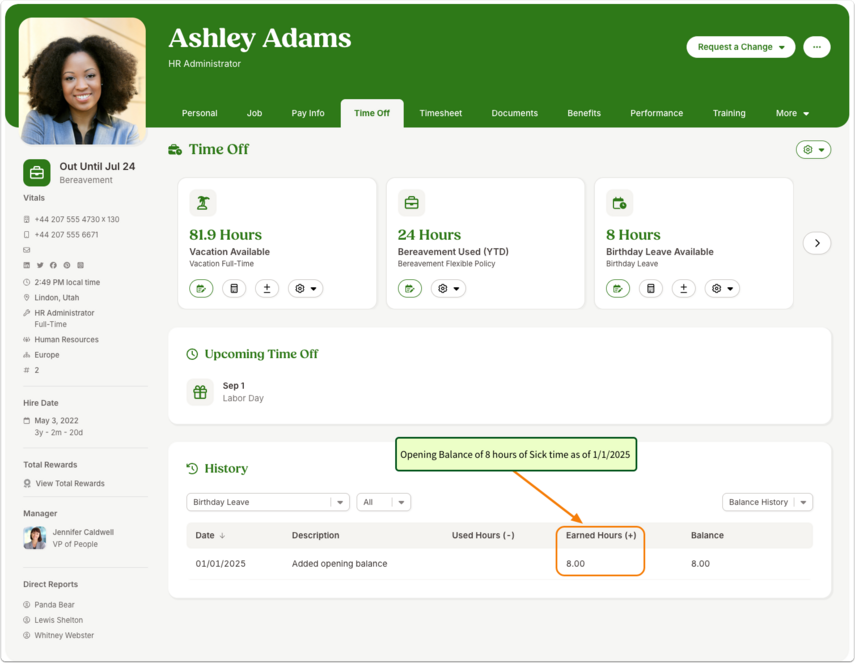
Task: Click request time off icon in Bereavement card
Action: point(410,288)
